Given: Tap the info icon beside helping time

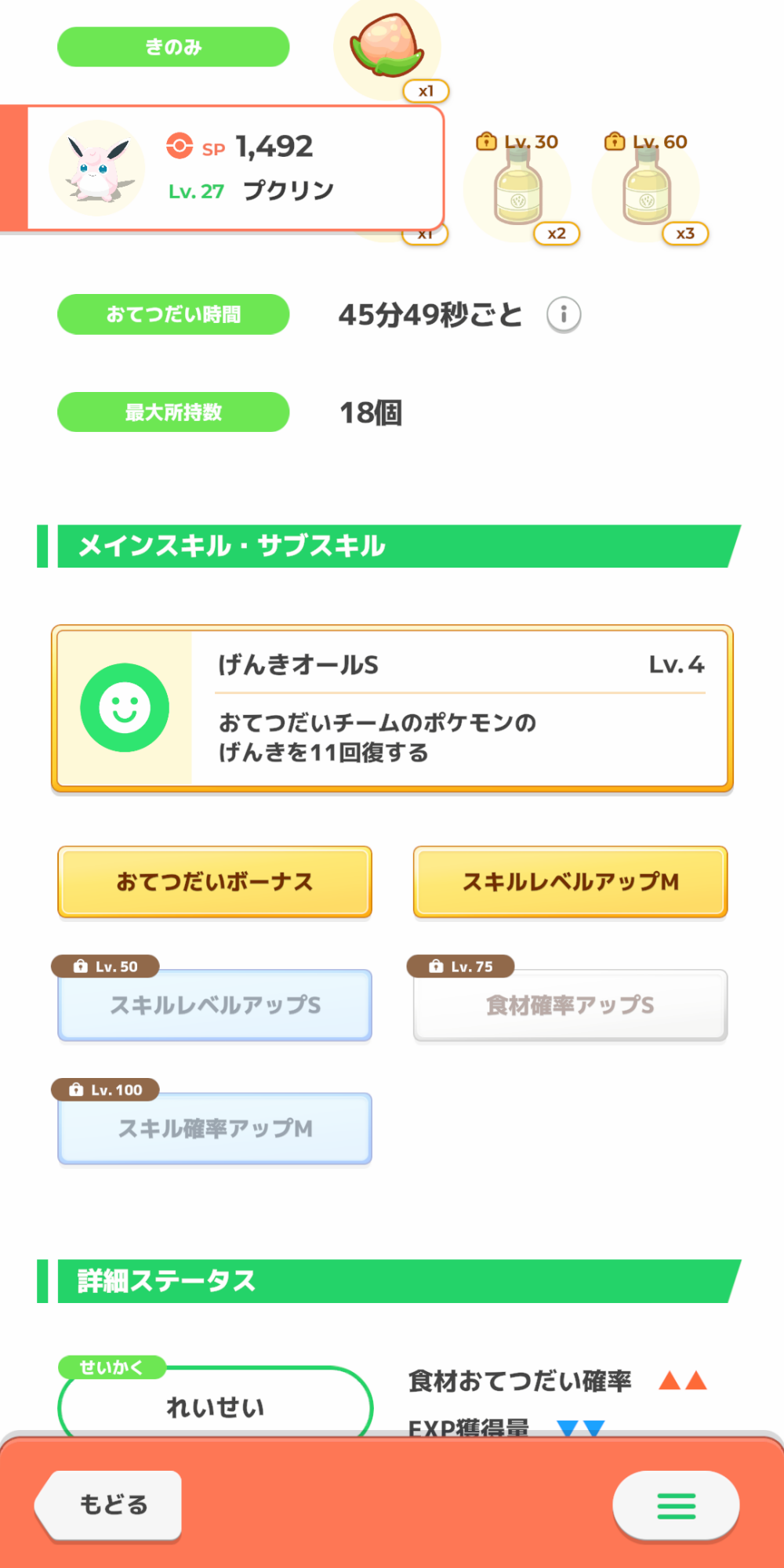Looking at the screenshot, I should tap(564, 315).
